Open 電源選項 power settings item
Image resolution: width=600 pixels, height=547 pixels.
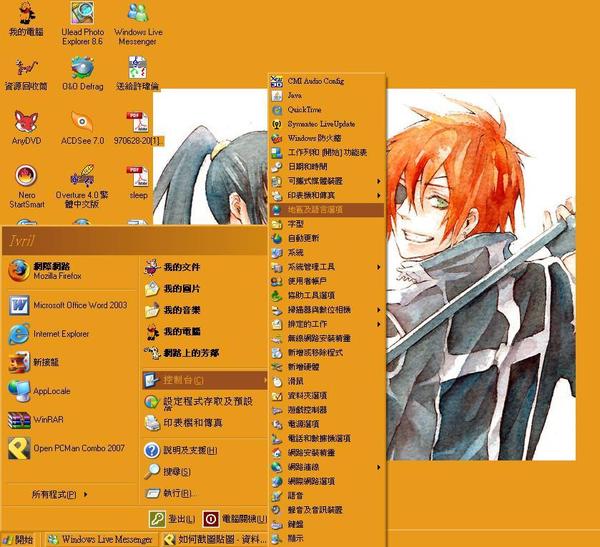(x=327, y=424)
